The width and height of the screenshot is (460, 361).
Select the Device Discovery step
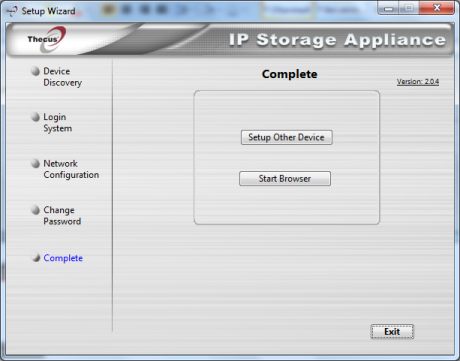point(63,77)
